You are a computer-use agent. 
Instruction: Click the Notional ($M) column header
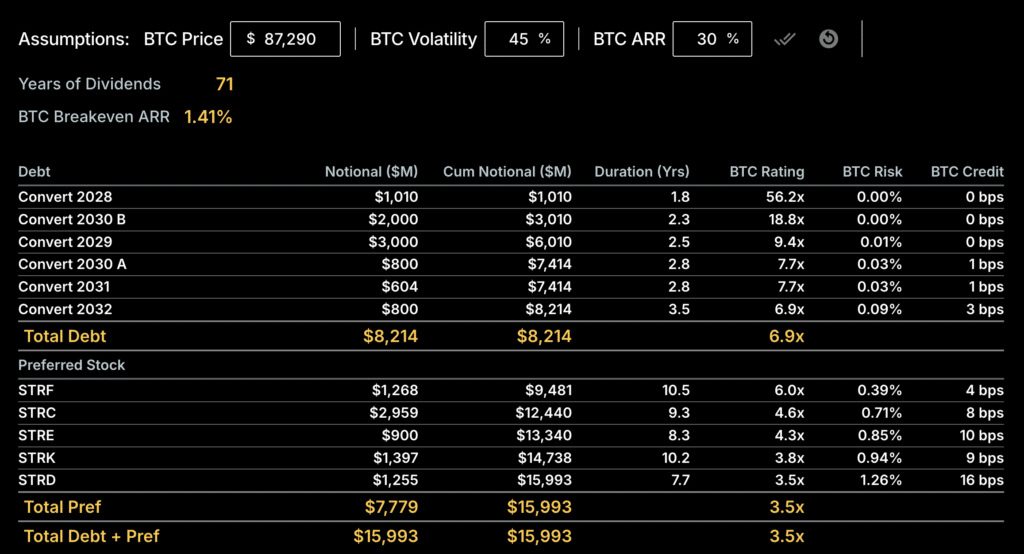pyautogui.click(x=371, y=172)
